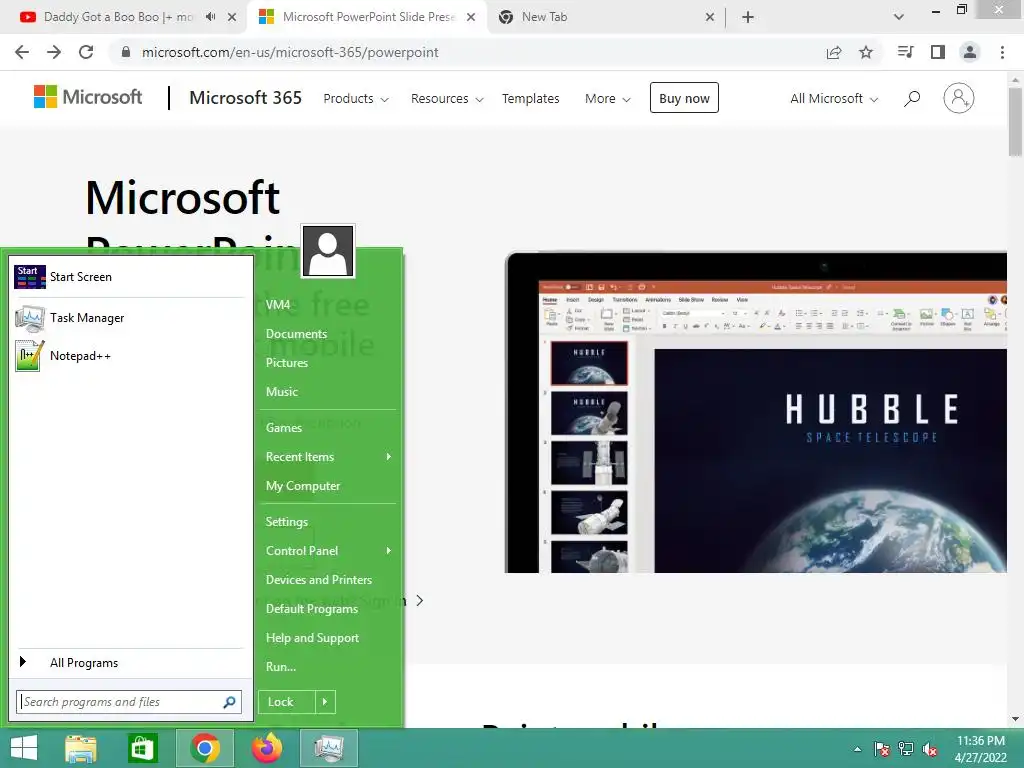1024x768 pixels.
Task: Open the Templates link
Action: (530, 99)
